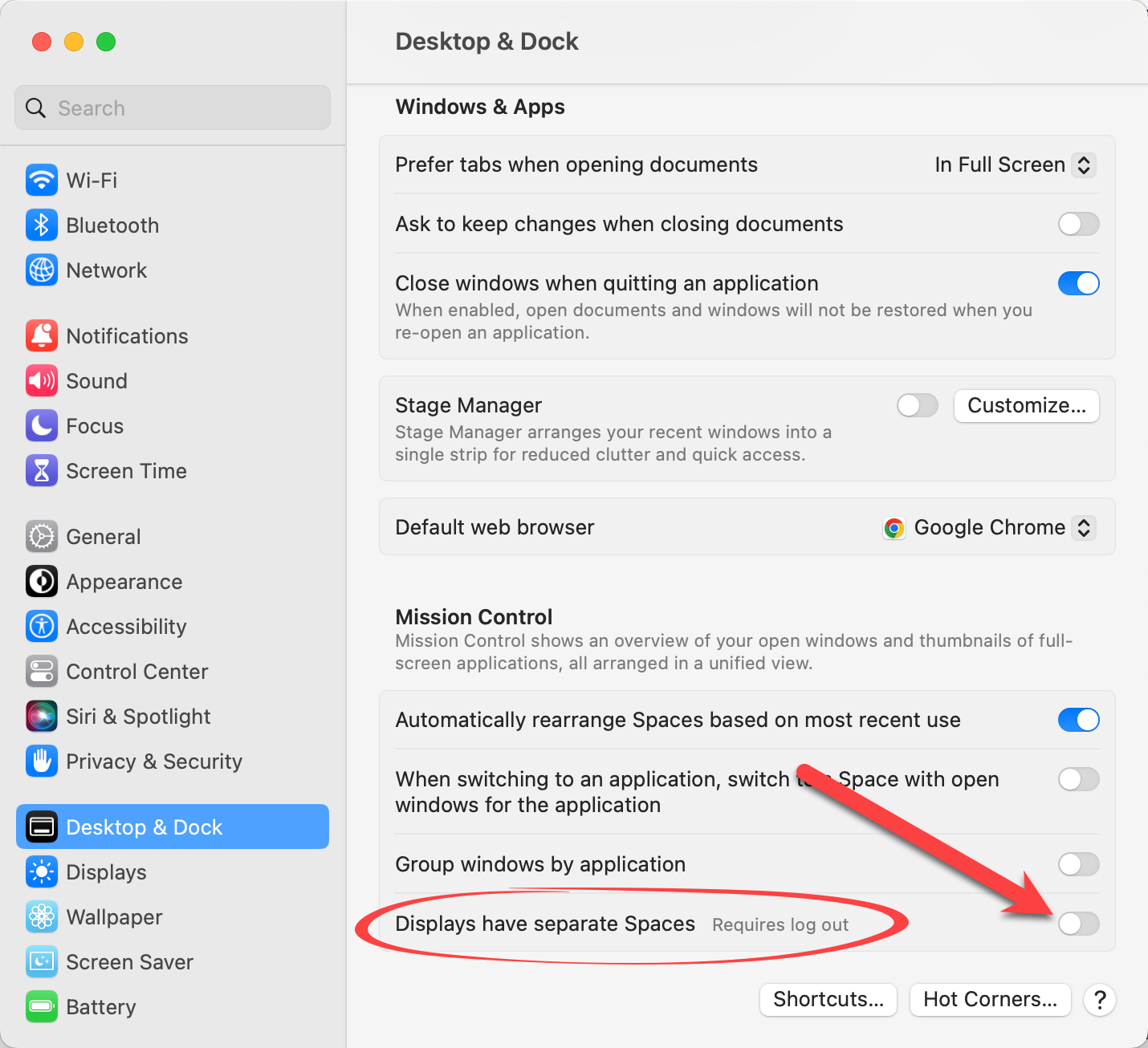Enable Displays have separate Spaces toggle
Screen dimensions: 1148x1048
[x=1078, y=924]
